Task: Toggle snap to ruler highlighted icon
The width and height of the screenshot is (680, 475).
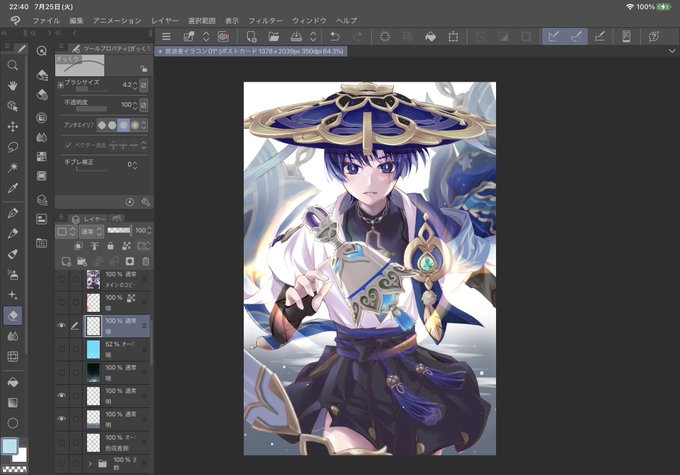Action: [x=553, y=36]
